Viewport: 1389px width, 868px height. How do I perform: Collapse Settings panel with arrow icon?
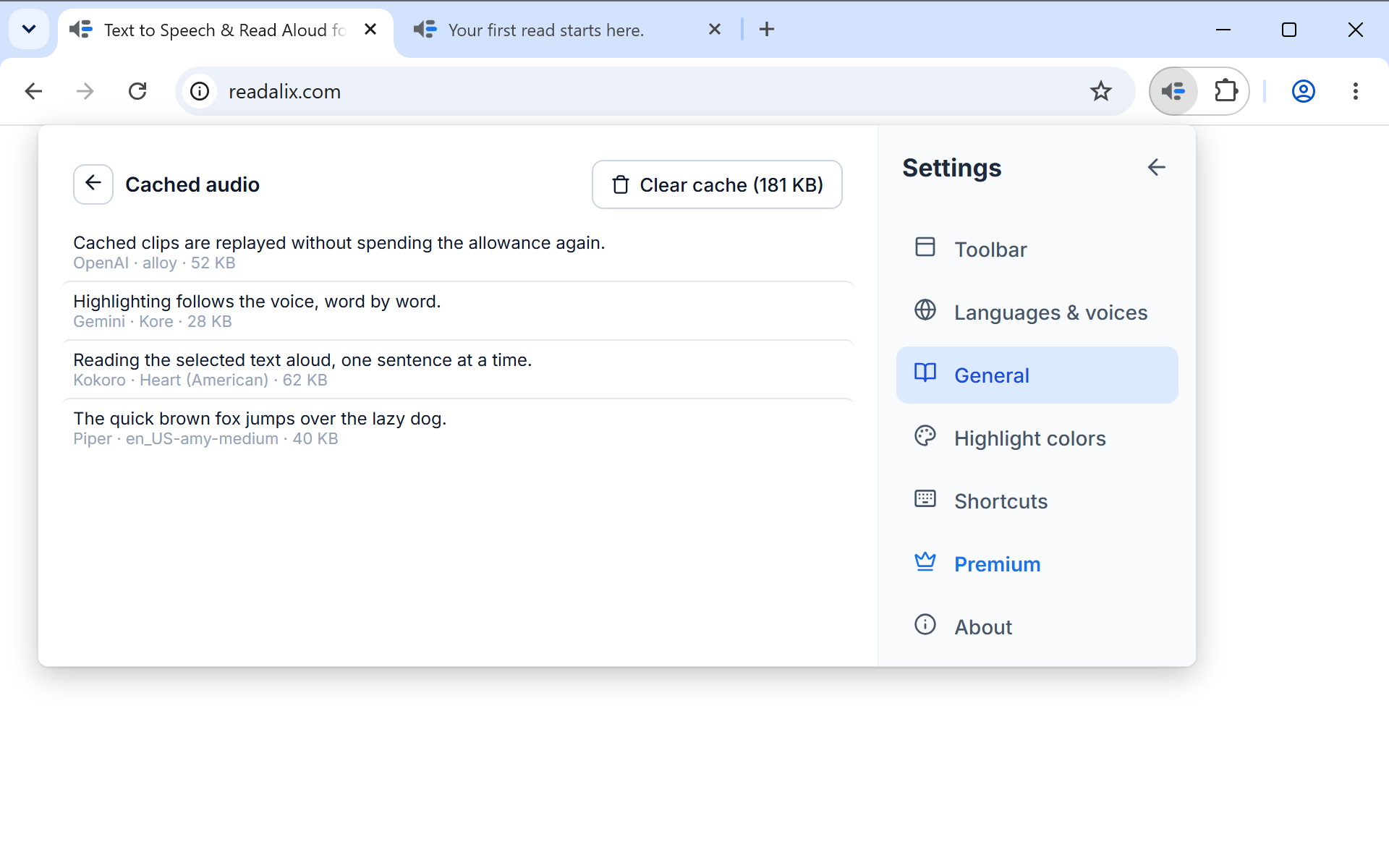click(x=1156, y=168)
